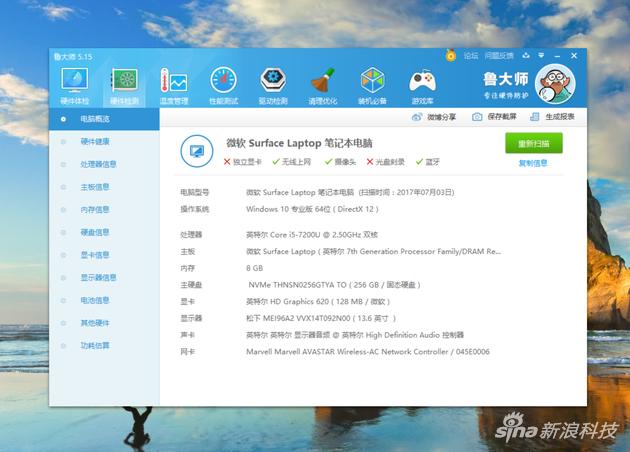Click the 8 GB memory value

pos(255,268)
